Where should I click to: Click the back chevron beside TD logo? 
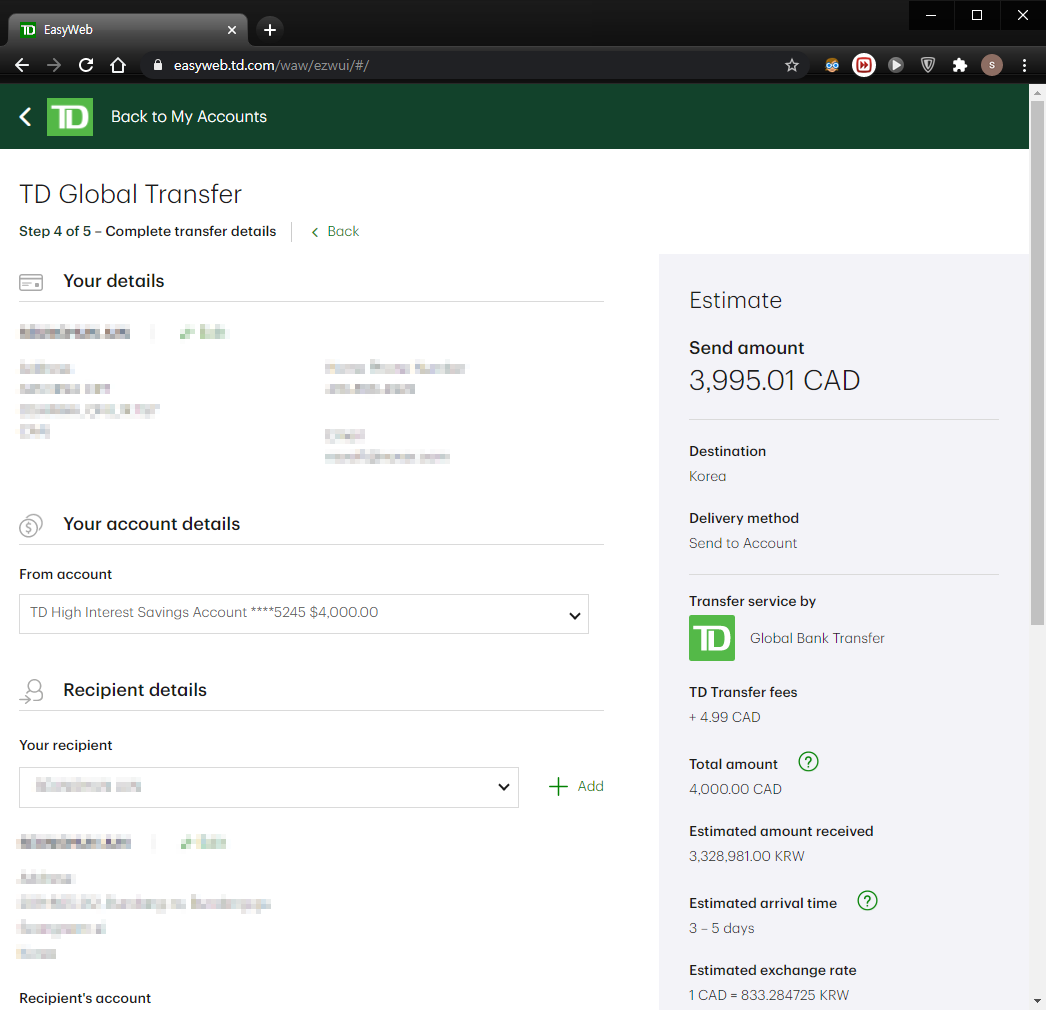click(x=25, y=117)
